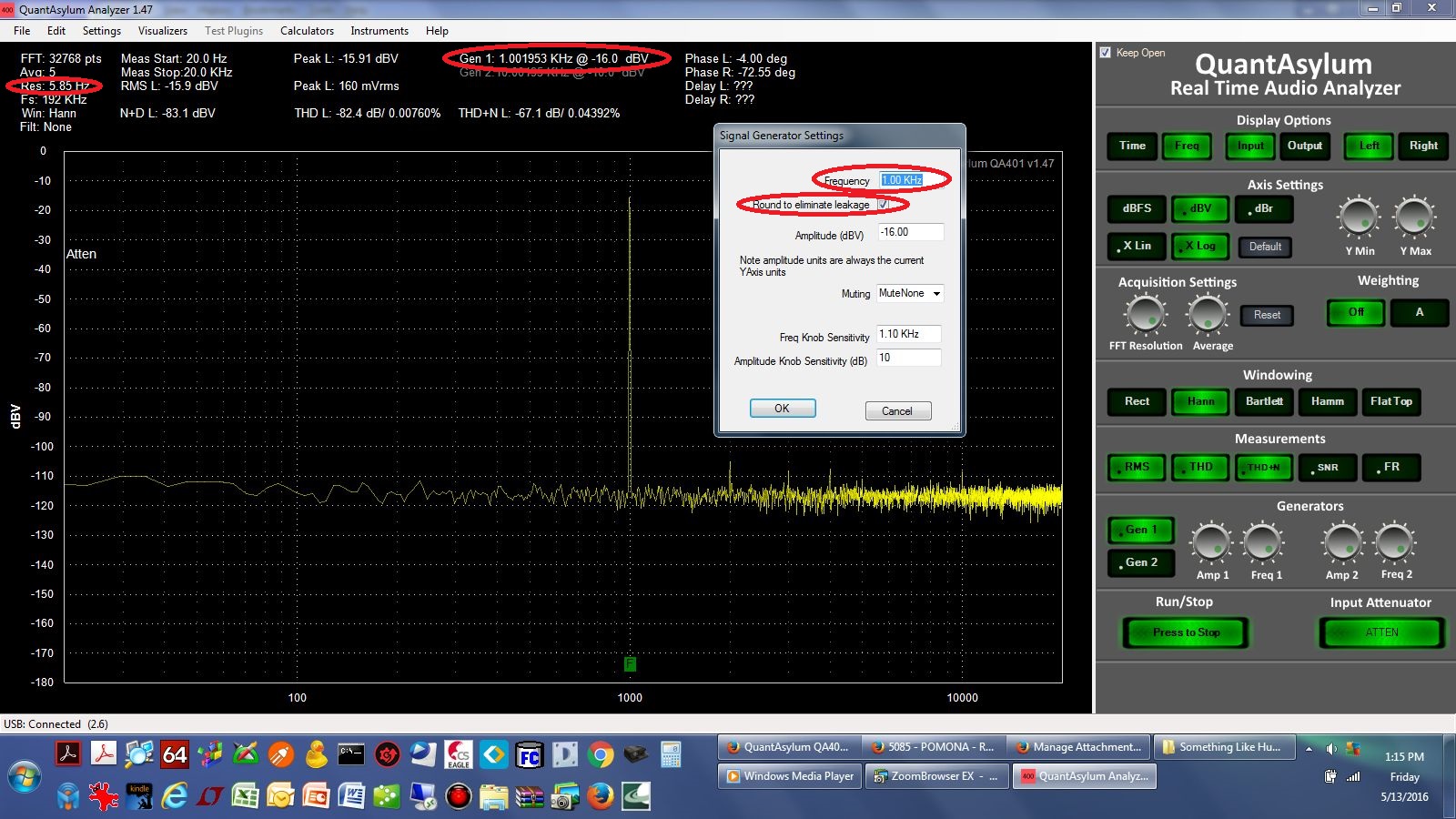Confirm generator settings with OK
Viewport: 1456px width, 819px height.
[782, 409]
